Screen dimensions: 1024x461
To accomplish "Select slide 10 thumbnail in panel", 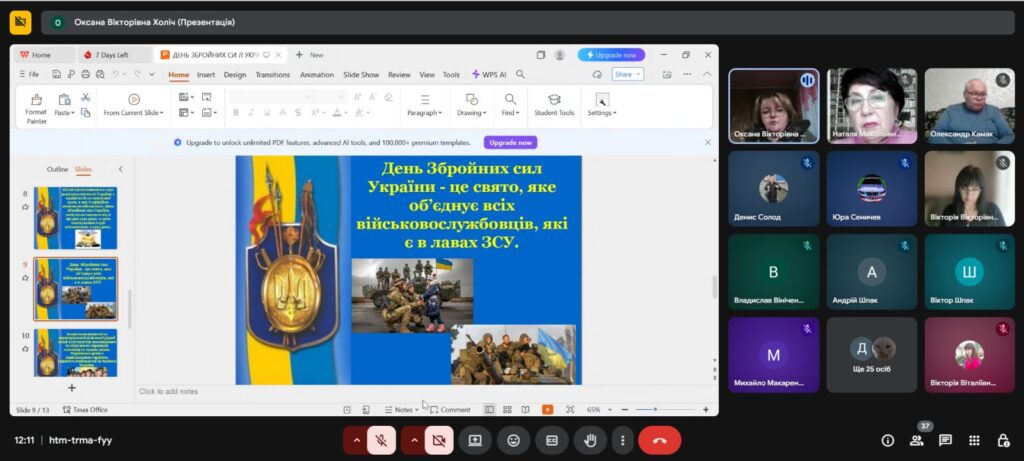I will (x=76, y=352).
